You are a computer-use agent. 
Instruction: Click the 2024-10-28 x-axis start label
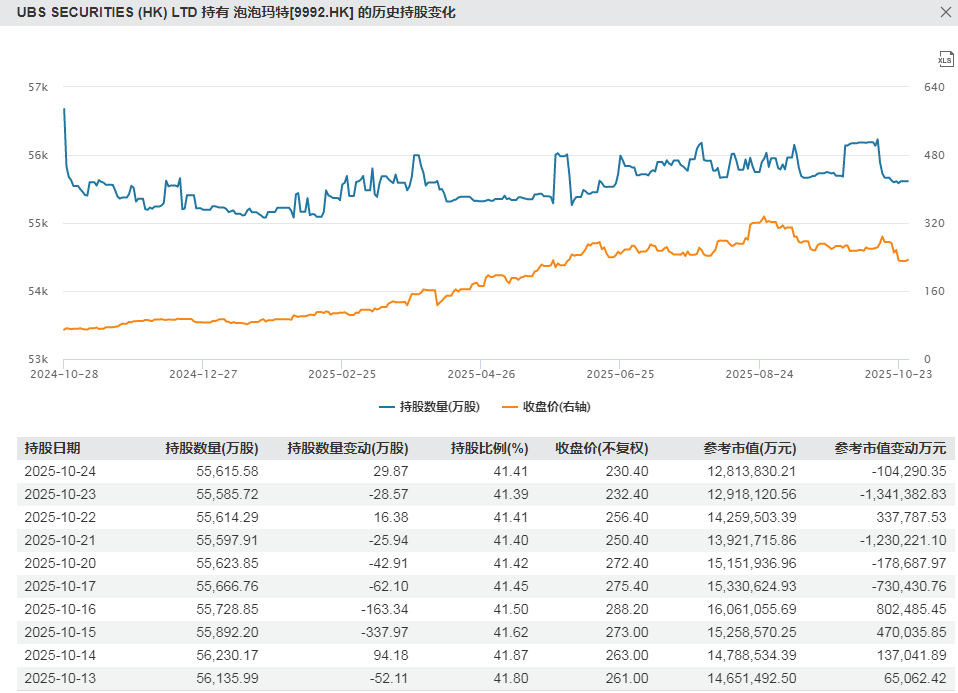click(x=63, y=374)
